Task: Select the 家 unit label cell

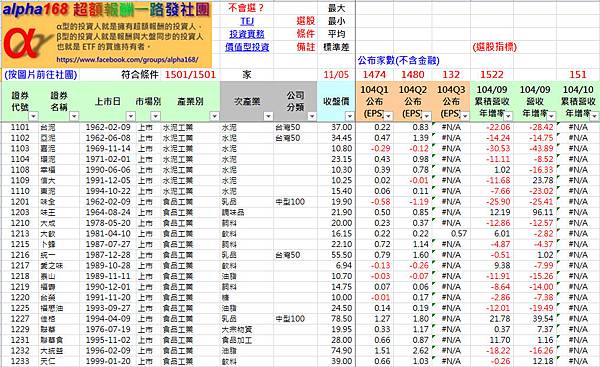Action: click(247, 75)
